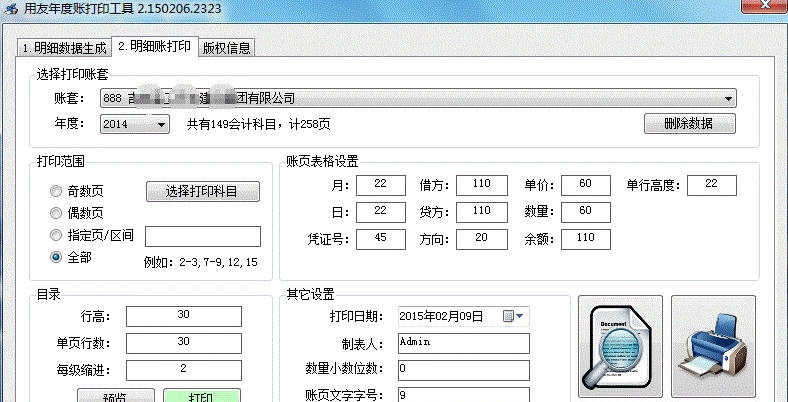Open the 版权信息 tab
The height and width of the screenshot is (402, 788).
pyautogui.click(x=226, y=48)
